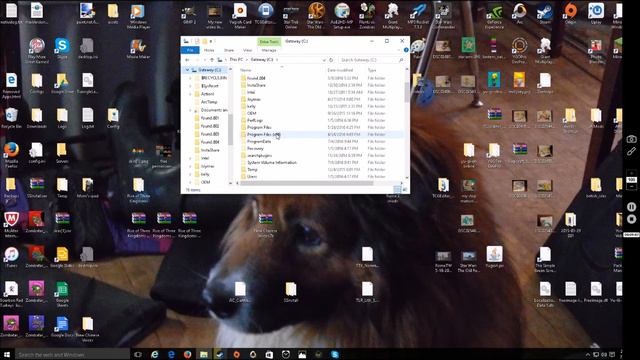Image resolution: width=640 pixels, height=360 pixels.
Task: Select the Google Drive desktop shortcut
Action: [62, 84]
